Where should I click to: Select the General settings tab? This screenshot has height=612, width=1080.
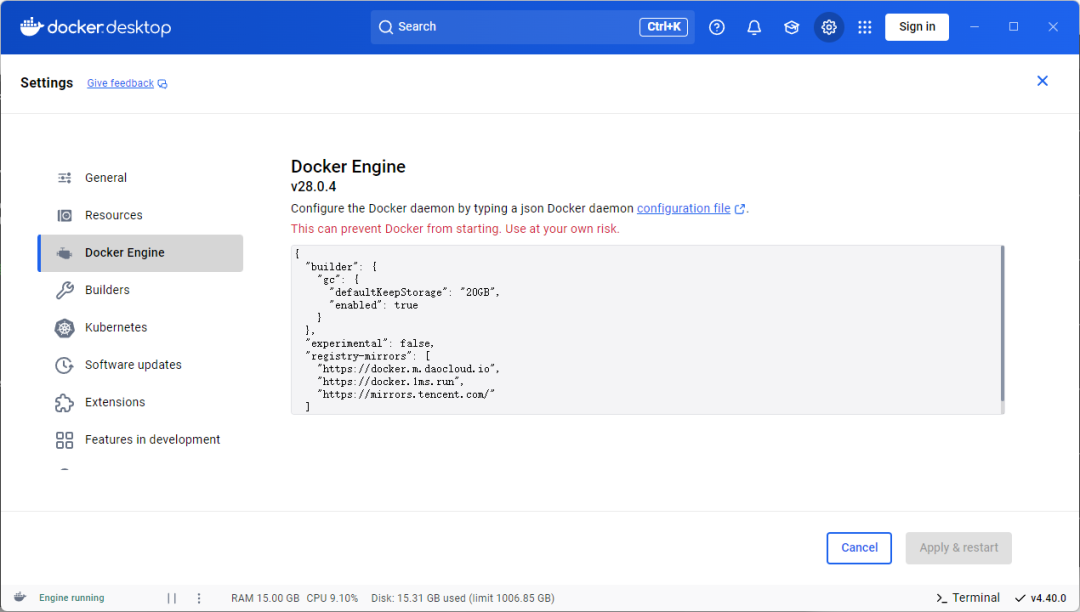(141, 178)
